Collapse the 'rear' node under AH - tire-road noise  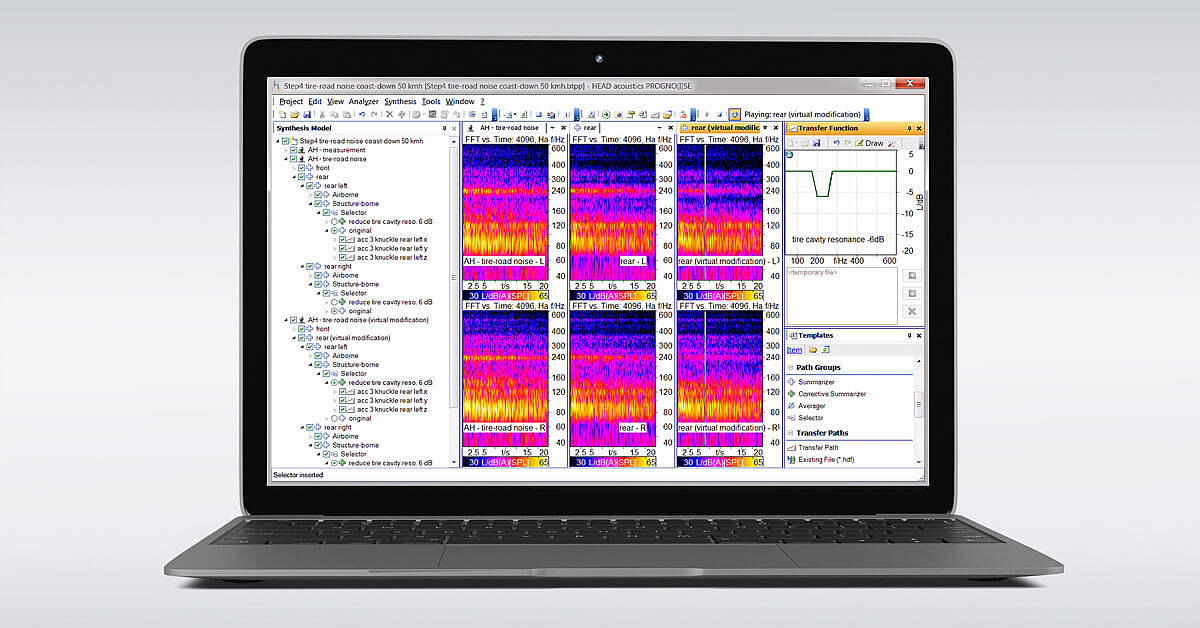[x=294, y=177]
